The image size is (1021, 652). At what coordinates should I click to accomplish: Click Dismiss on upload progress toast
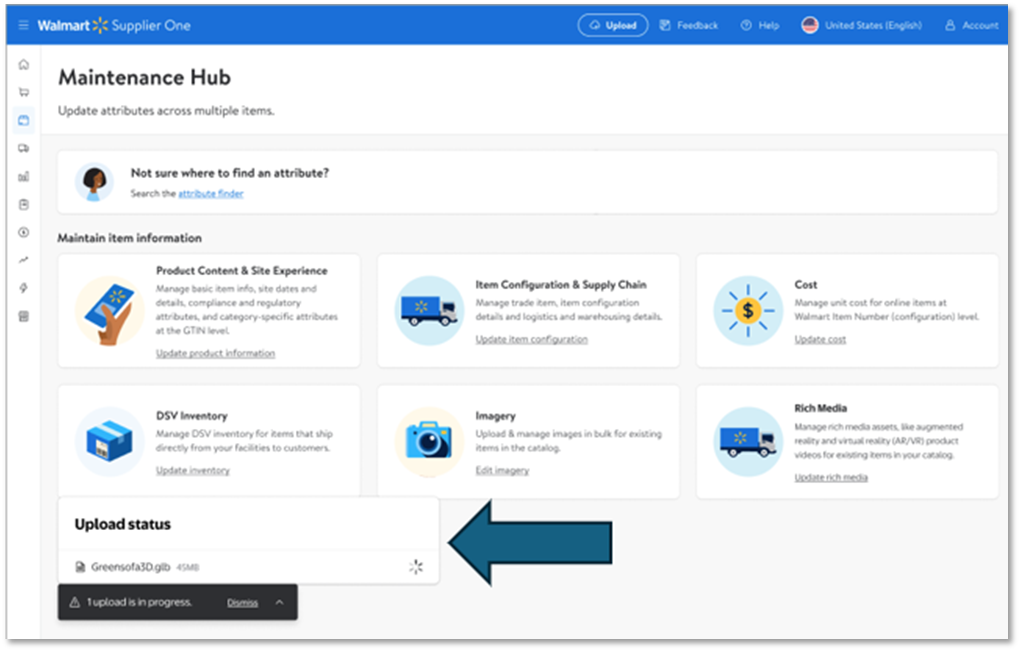tap(242, 603)
